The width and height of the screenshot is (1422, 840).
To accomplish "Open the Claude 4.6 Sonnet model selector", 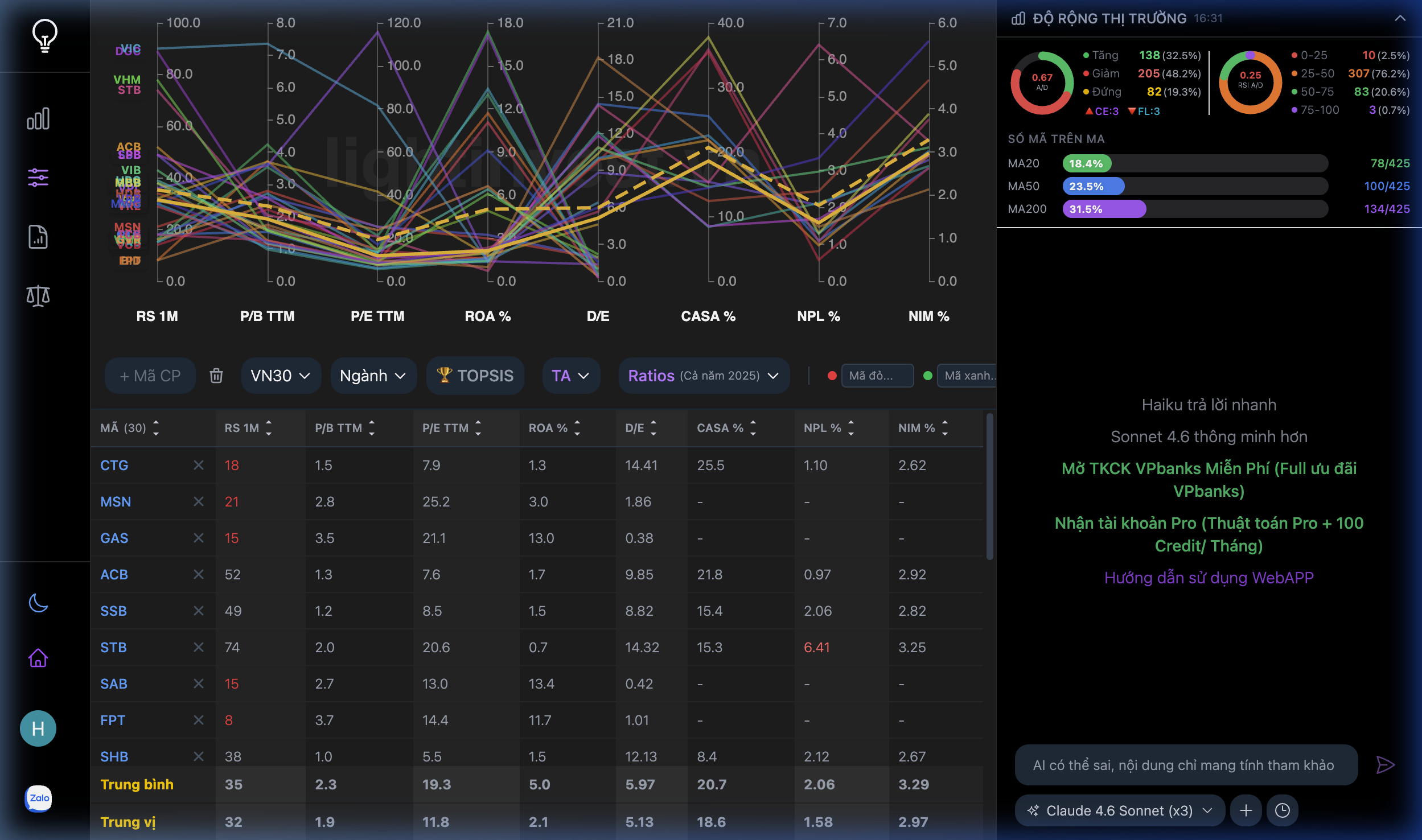I will pyautogui.click(x=1119, y=810).
